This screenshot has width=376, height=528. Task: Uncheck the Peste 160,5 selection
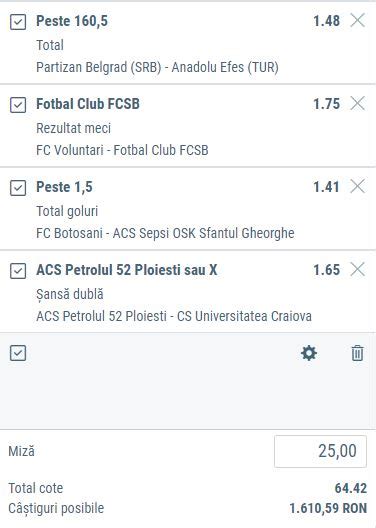coord(18,22)
